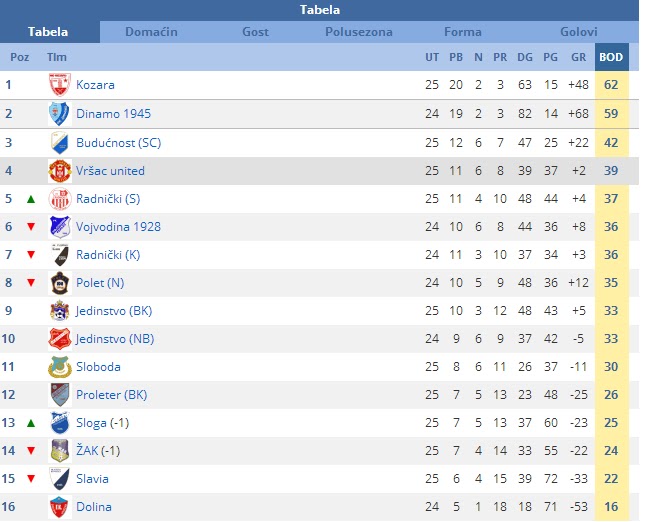Click the Sloboda club crest icon
Screen dimensions: 649x522
click(60, 367)
